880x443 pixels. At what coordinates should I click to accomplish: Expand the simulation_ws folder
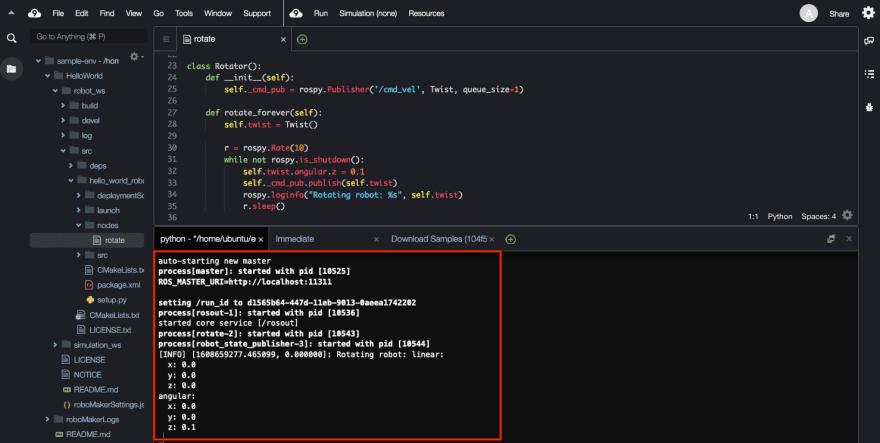click(55, 345)
